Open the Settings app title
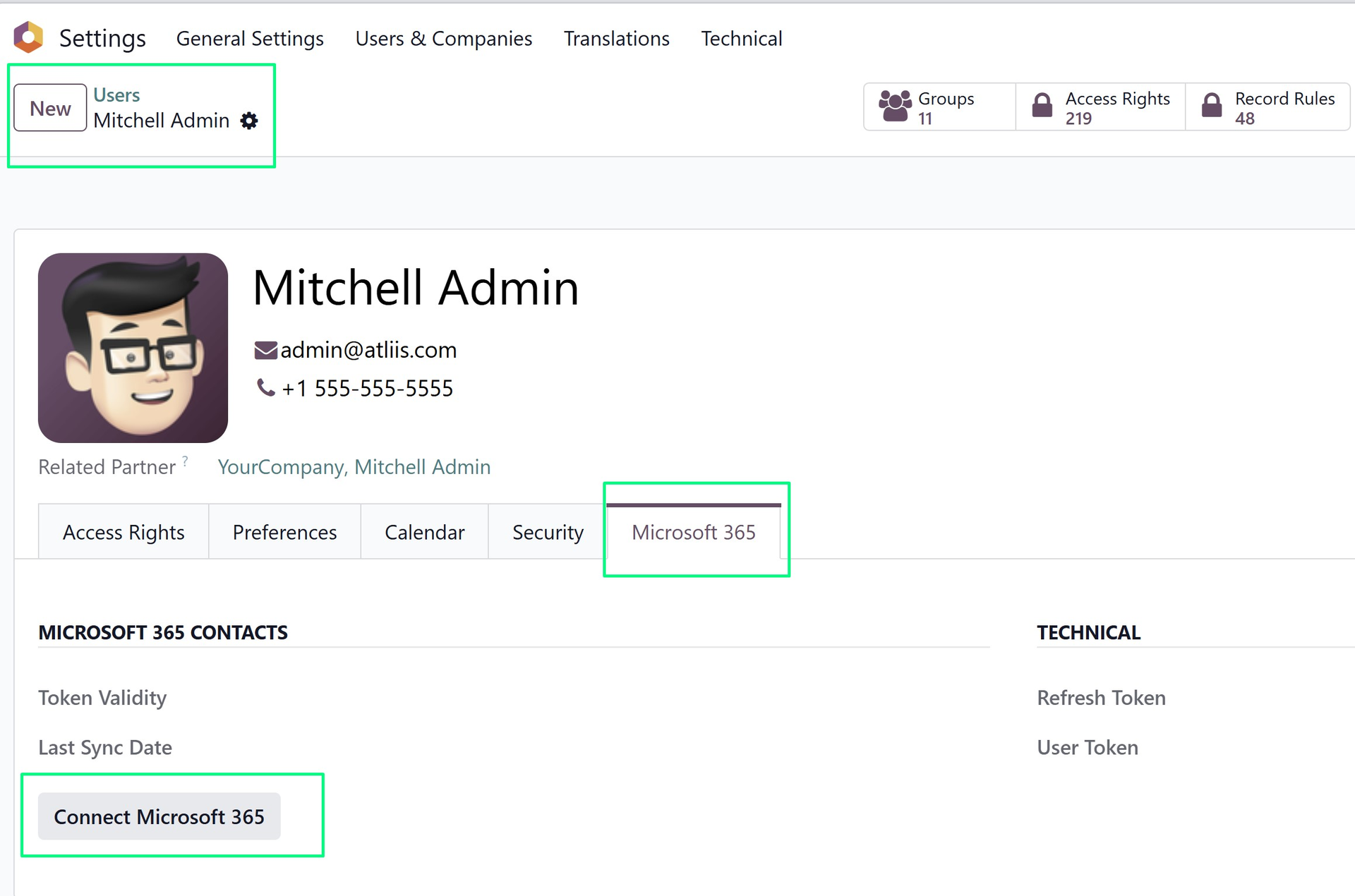The image size is (1355, 896). point(102,38)
